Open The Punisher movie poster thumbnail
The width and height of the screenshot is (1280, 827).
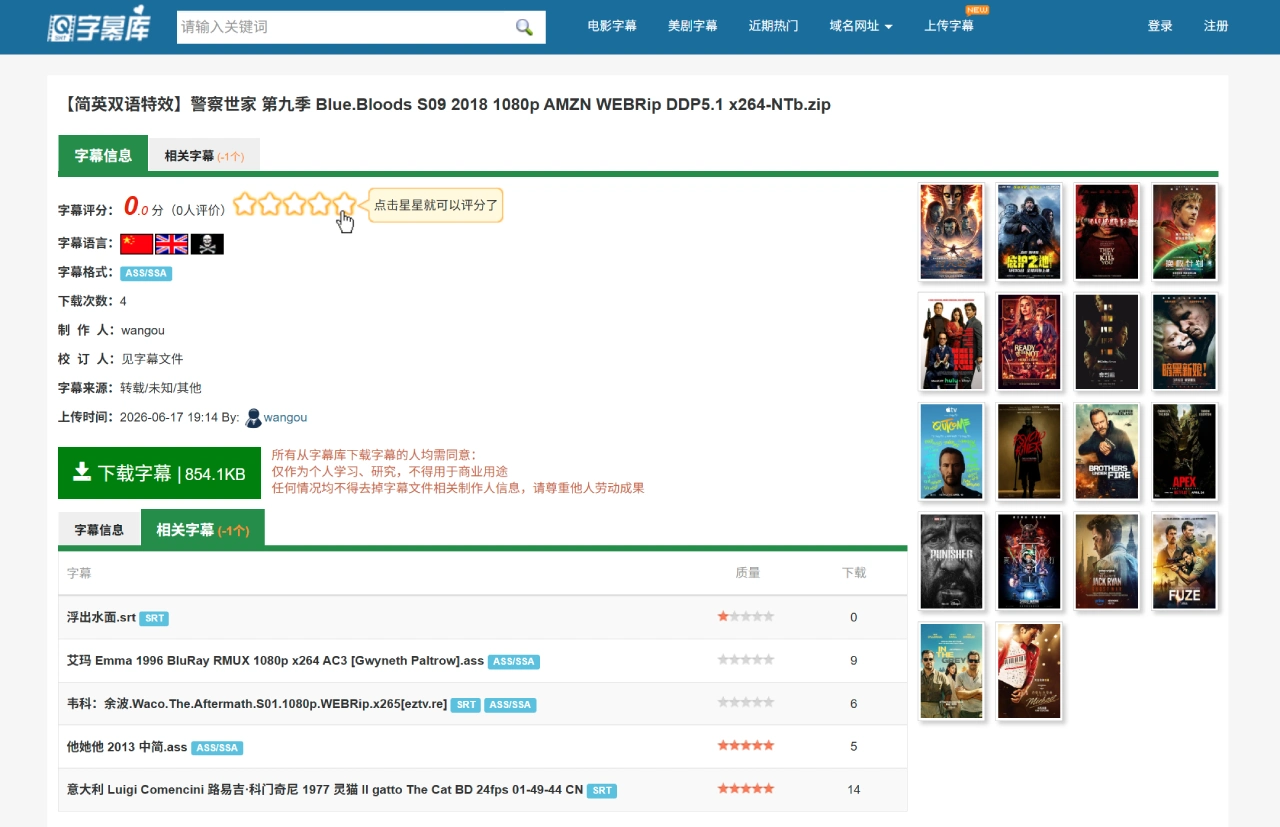(951, 561)
